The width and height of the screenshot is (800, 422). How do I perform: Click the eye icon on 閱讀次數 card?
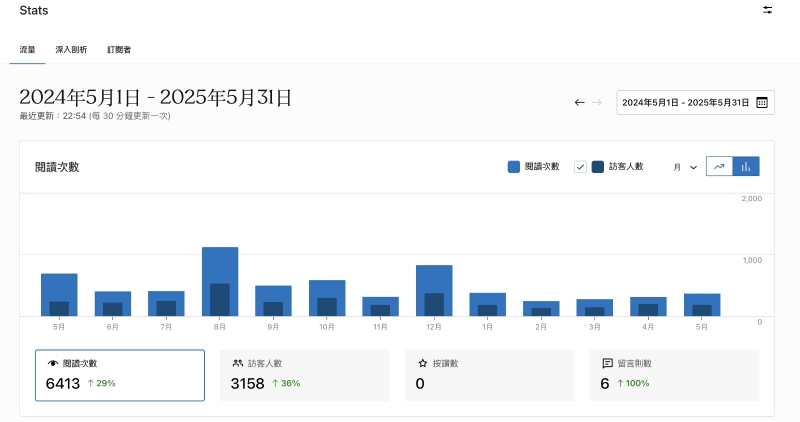coord(53,364)
